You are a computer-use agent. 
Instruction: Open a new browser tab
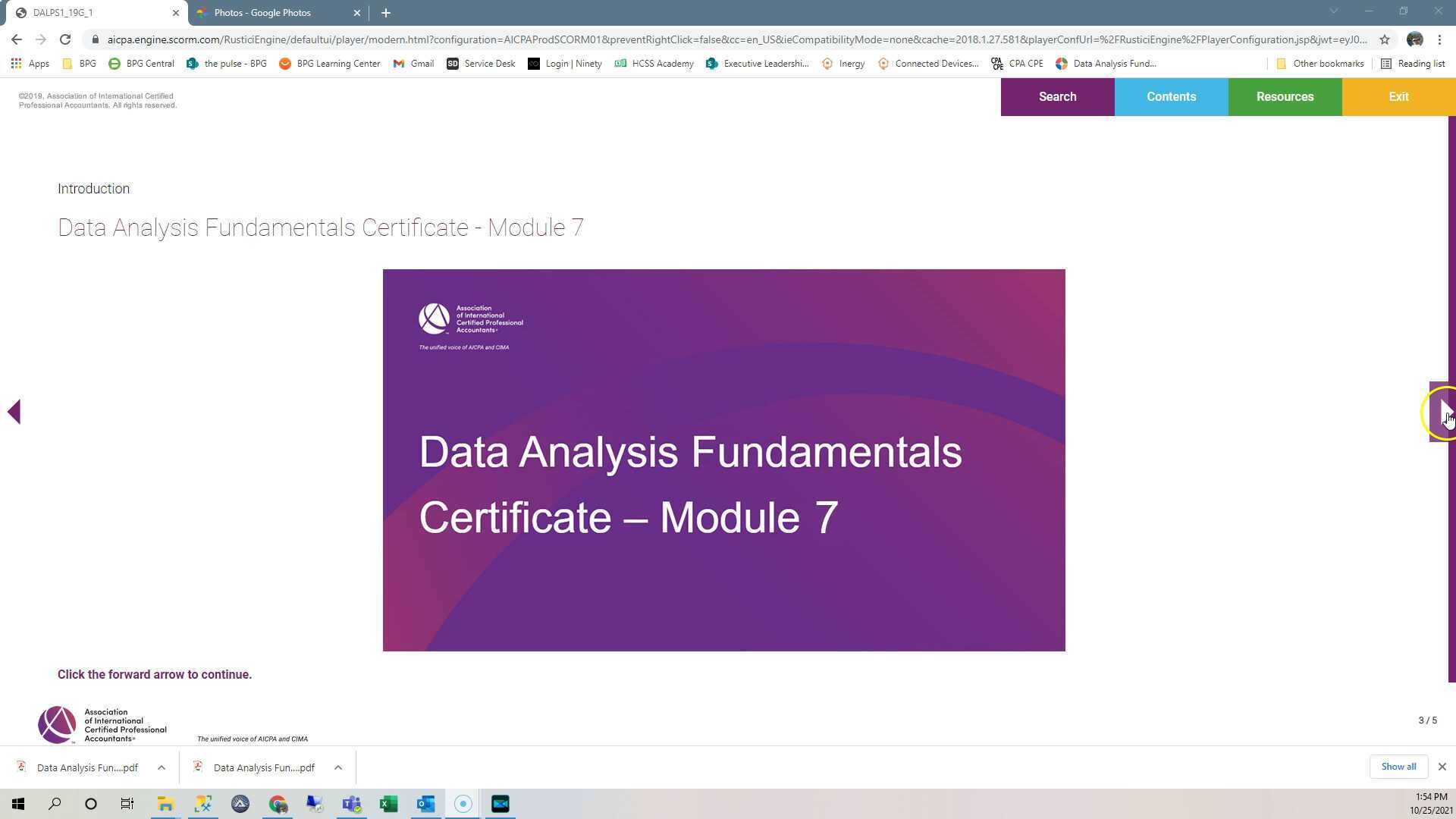(385, 13)
